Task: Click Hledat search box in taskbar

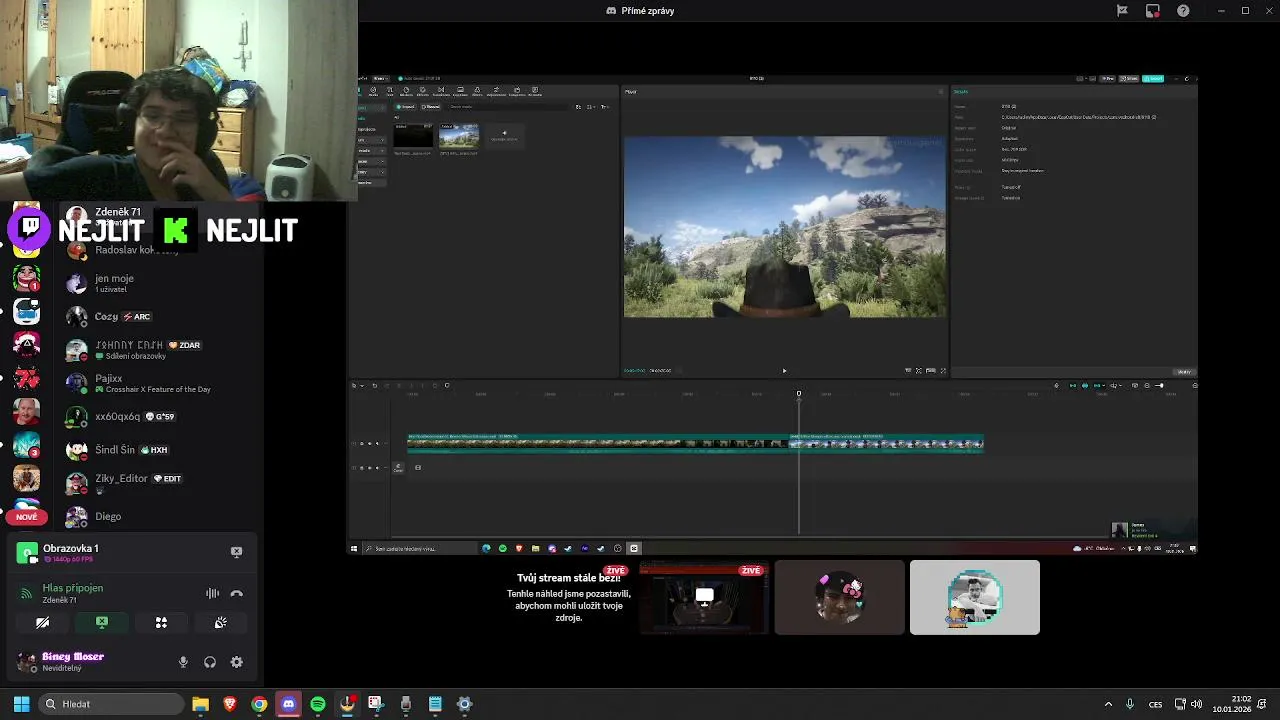Action: pos(110,704)
